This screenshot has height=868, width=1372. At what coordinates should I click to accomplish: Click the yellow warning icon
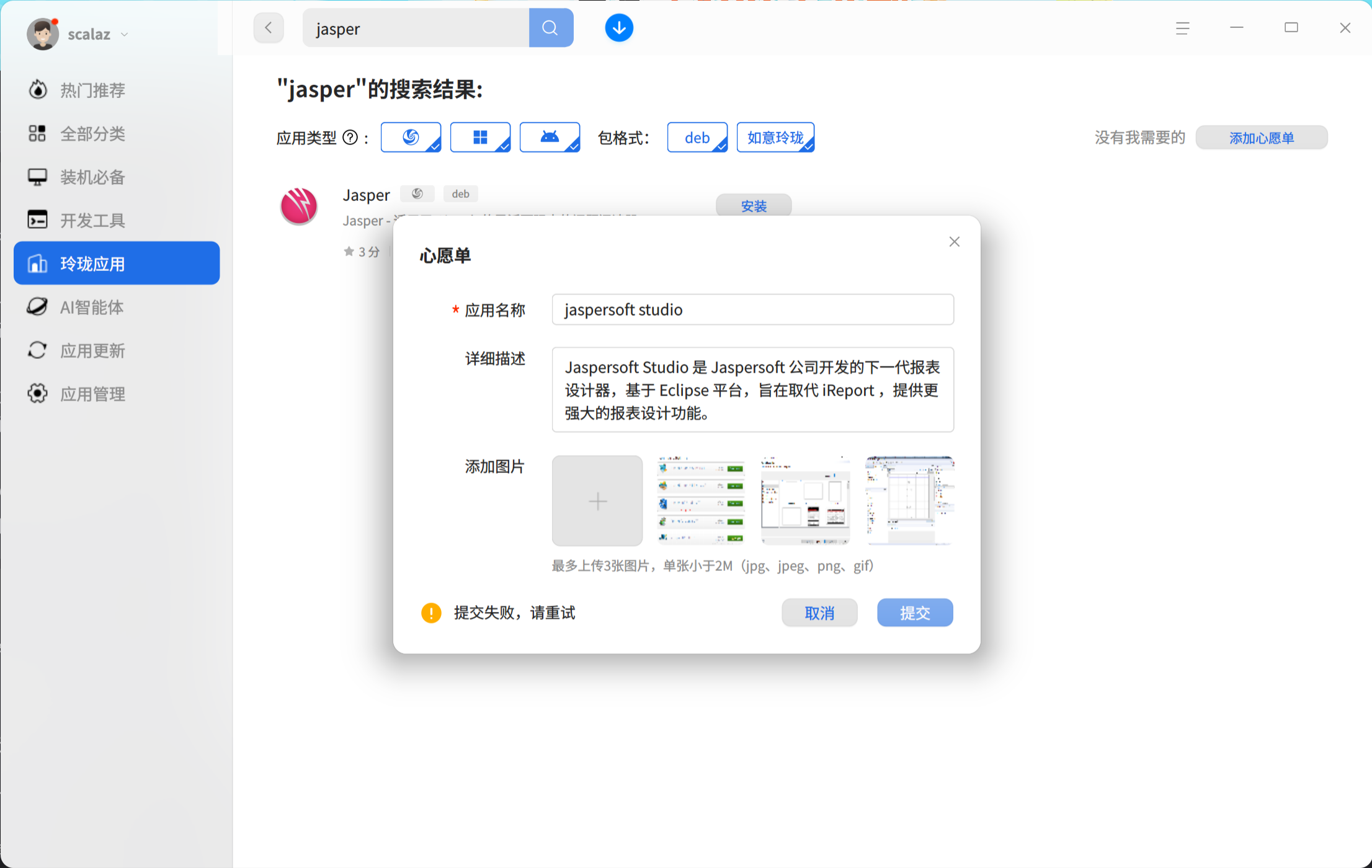tap(431, 613)
